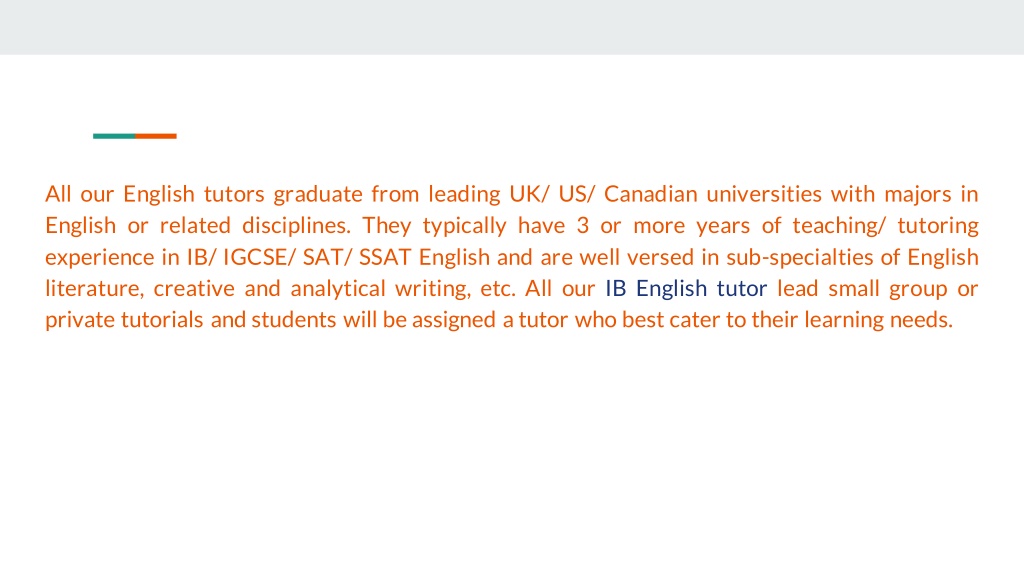Click the number "3" in second line
The width and height of the screenshot is (1024, 576).
coord(583,225)
